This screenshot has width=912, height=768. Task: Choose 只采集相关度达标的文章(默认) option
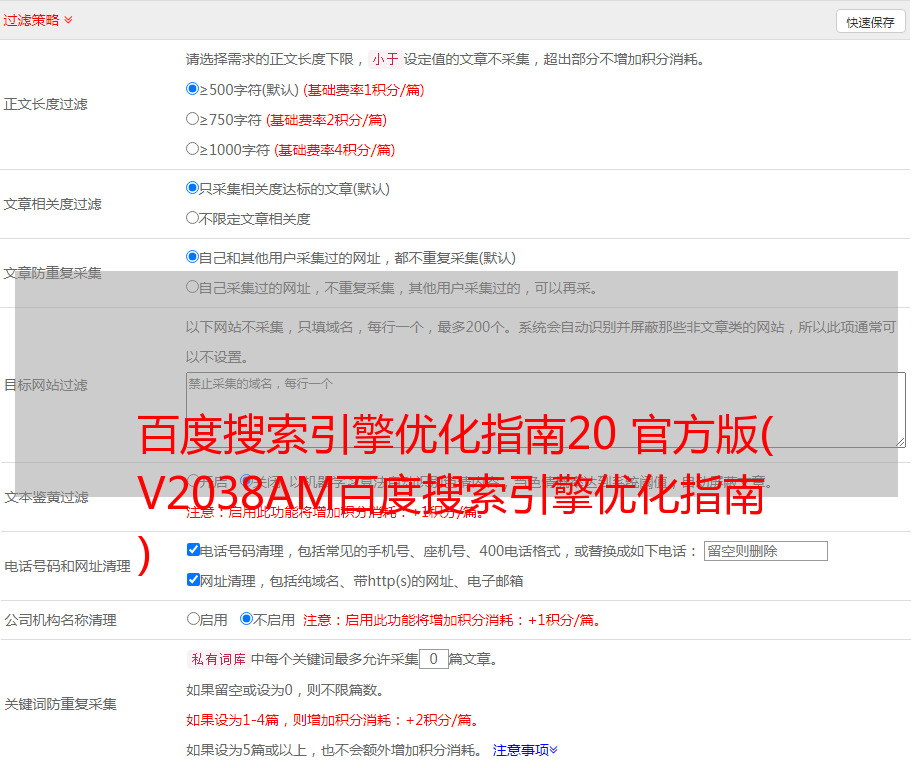[x=193, y=188]
